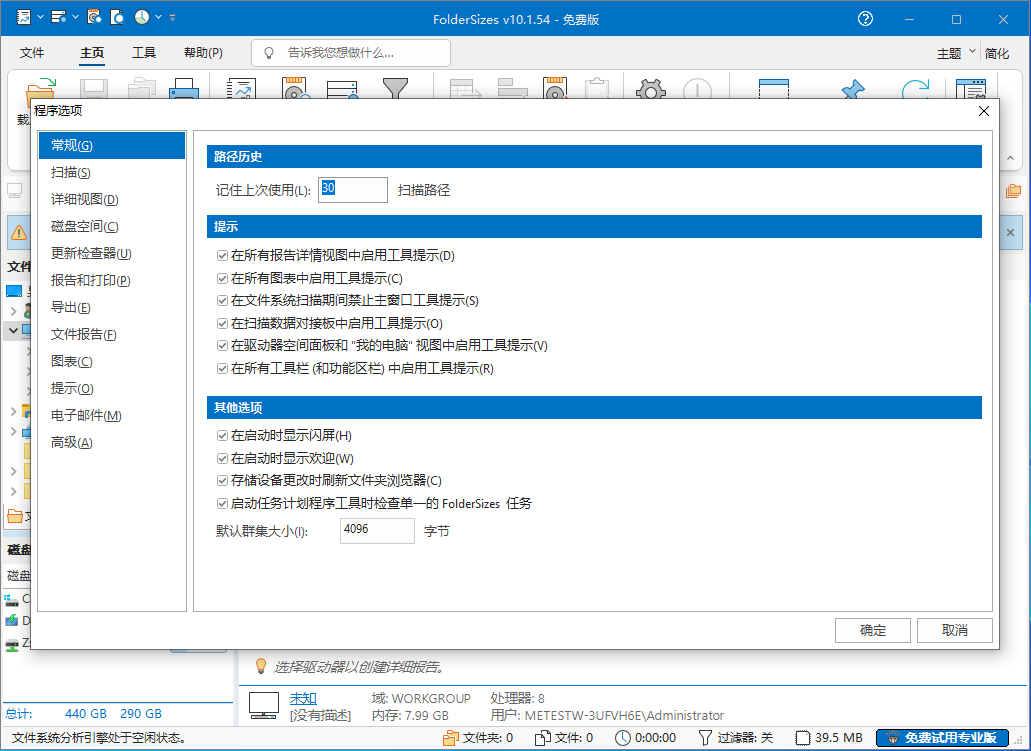The width and height of the screenshot is (1031, 751).
Task: Open the 未知 computer link
Action: 303,698
